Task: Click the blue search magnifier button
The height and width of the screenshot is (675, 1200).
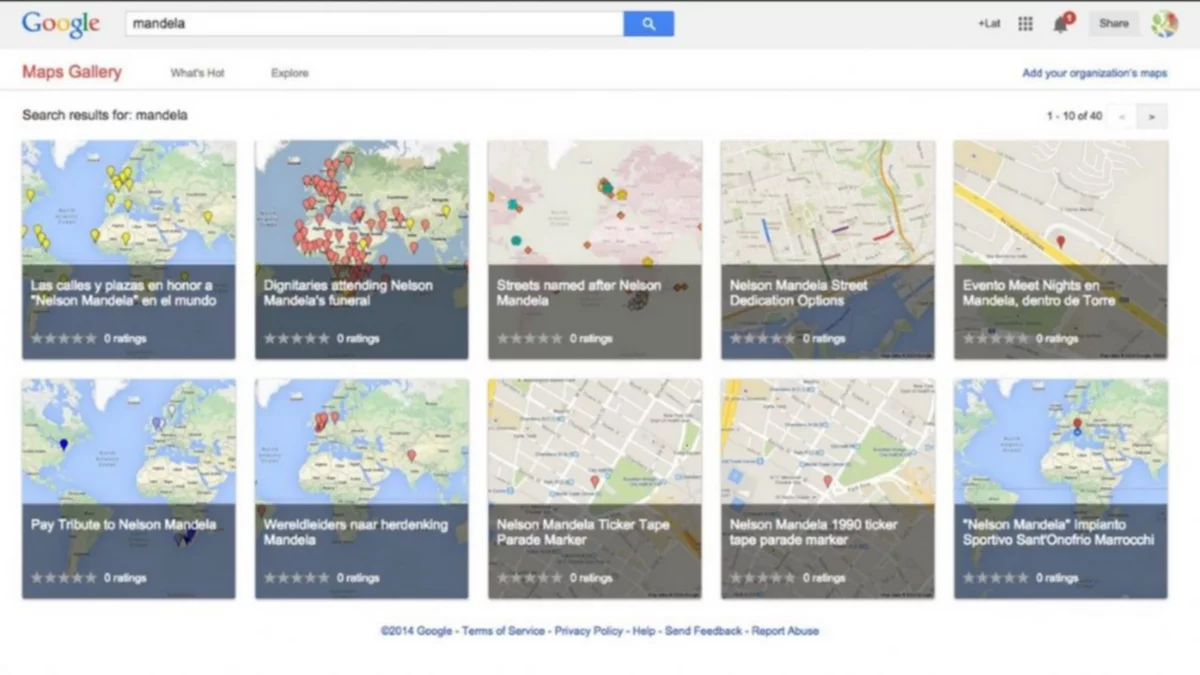Action: point(648,24)
